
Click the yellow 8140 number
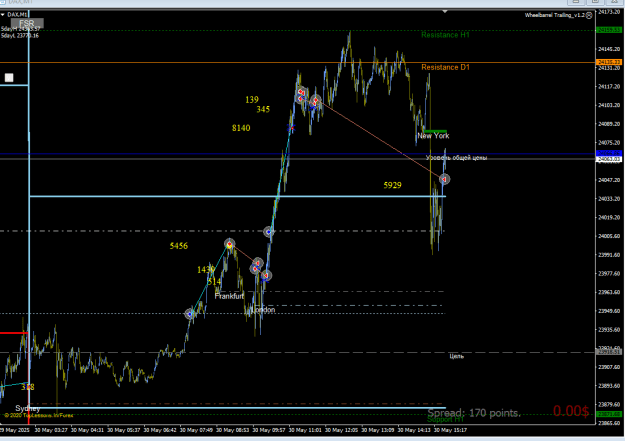coord(241,128)
